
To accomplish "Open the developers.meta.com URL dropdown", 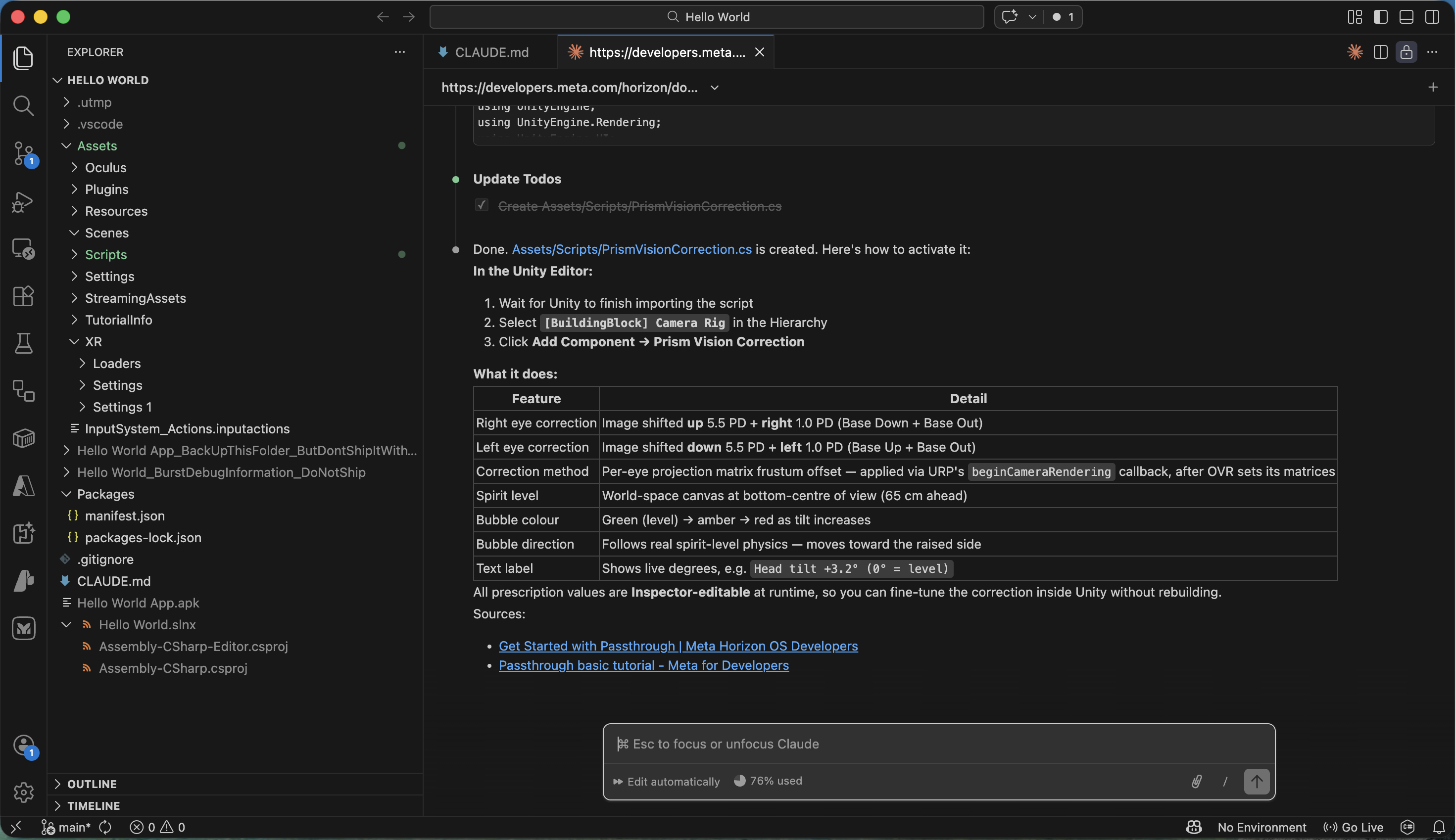I will [714, 88].
